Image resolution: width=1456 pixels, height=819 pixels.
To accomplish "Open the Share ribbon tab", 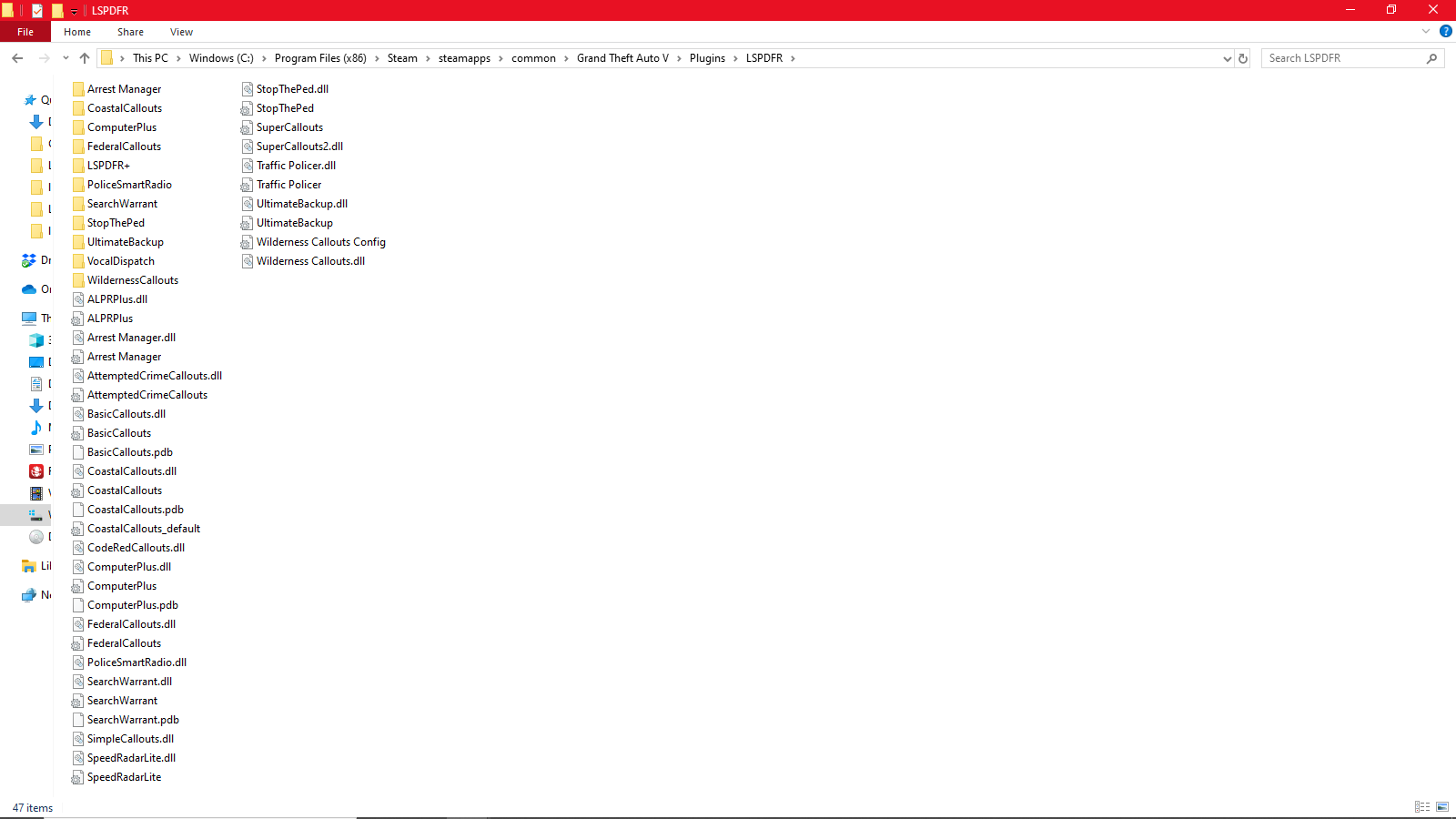I will point(130,32).
